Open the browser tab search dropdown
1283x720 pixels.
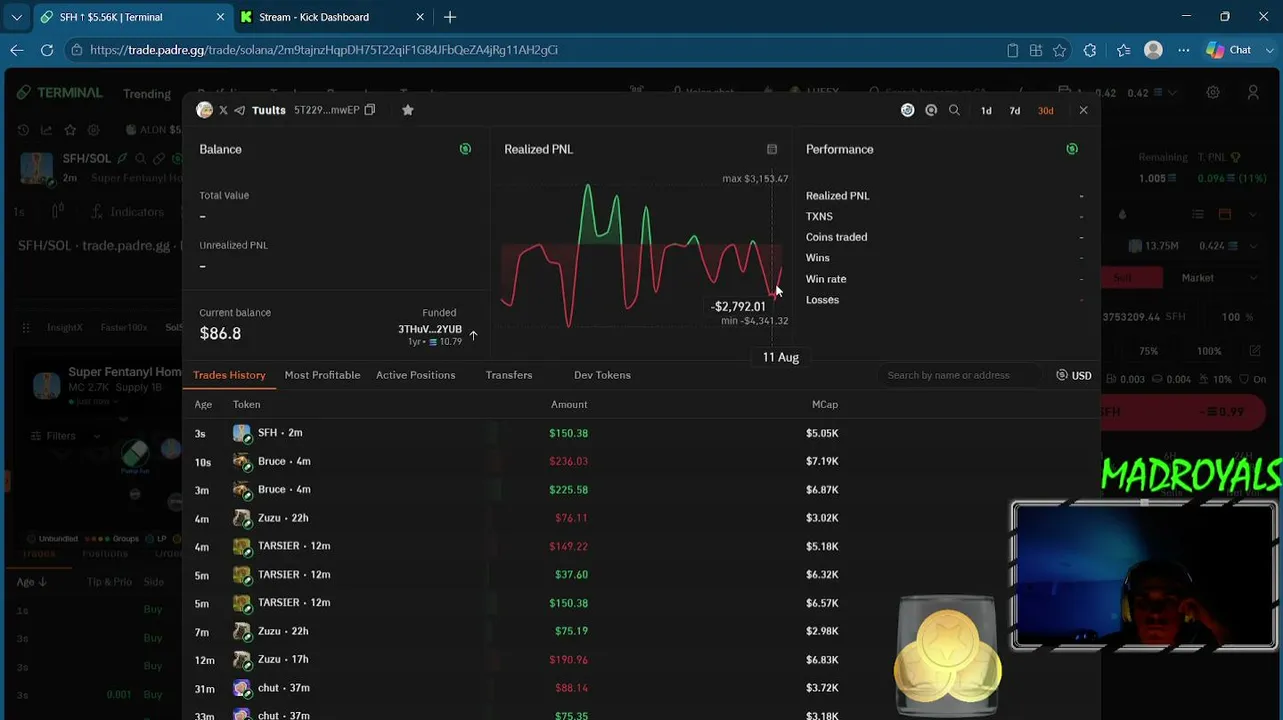pyautogui.click(x=16, y=17)
